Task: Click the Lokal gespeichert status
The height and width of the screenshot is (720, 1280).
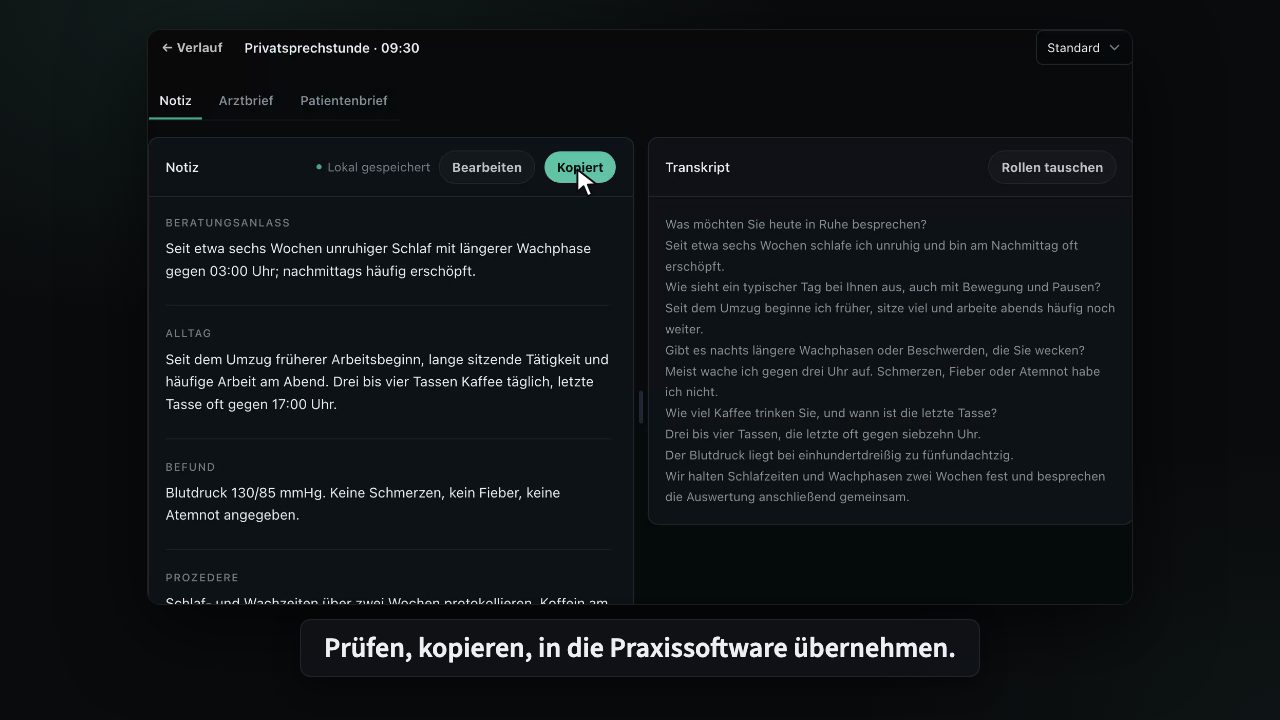Action: [x=373, y=167]
